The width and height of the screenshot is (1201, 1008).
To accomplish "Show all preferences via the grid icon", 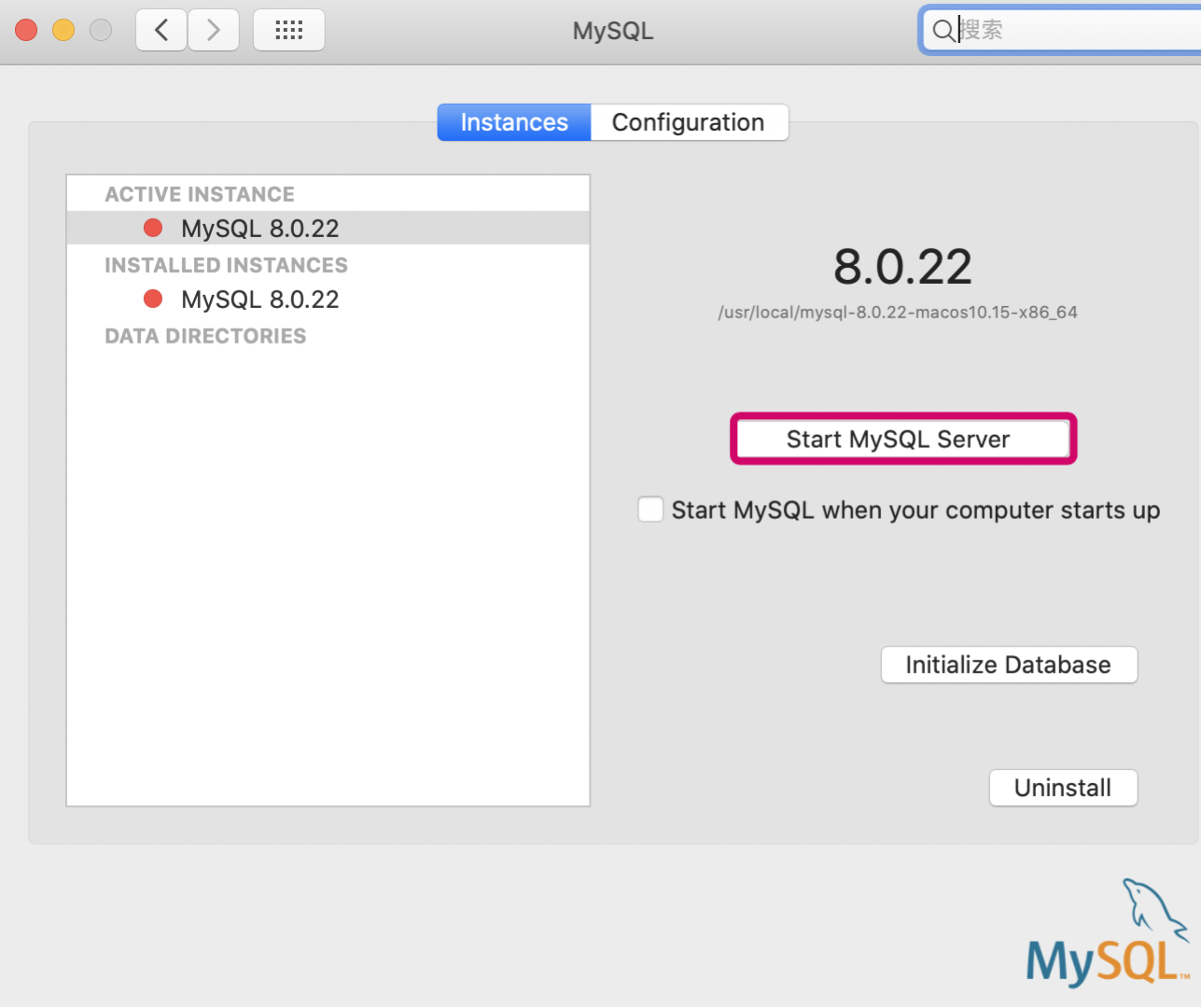I will point(289,30).
